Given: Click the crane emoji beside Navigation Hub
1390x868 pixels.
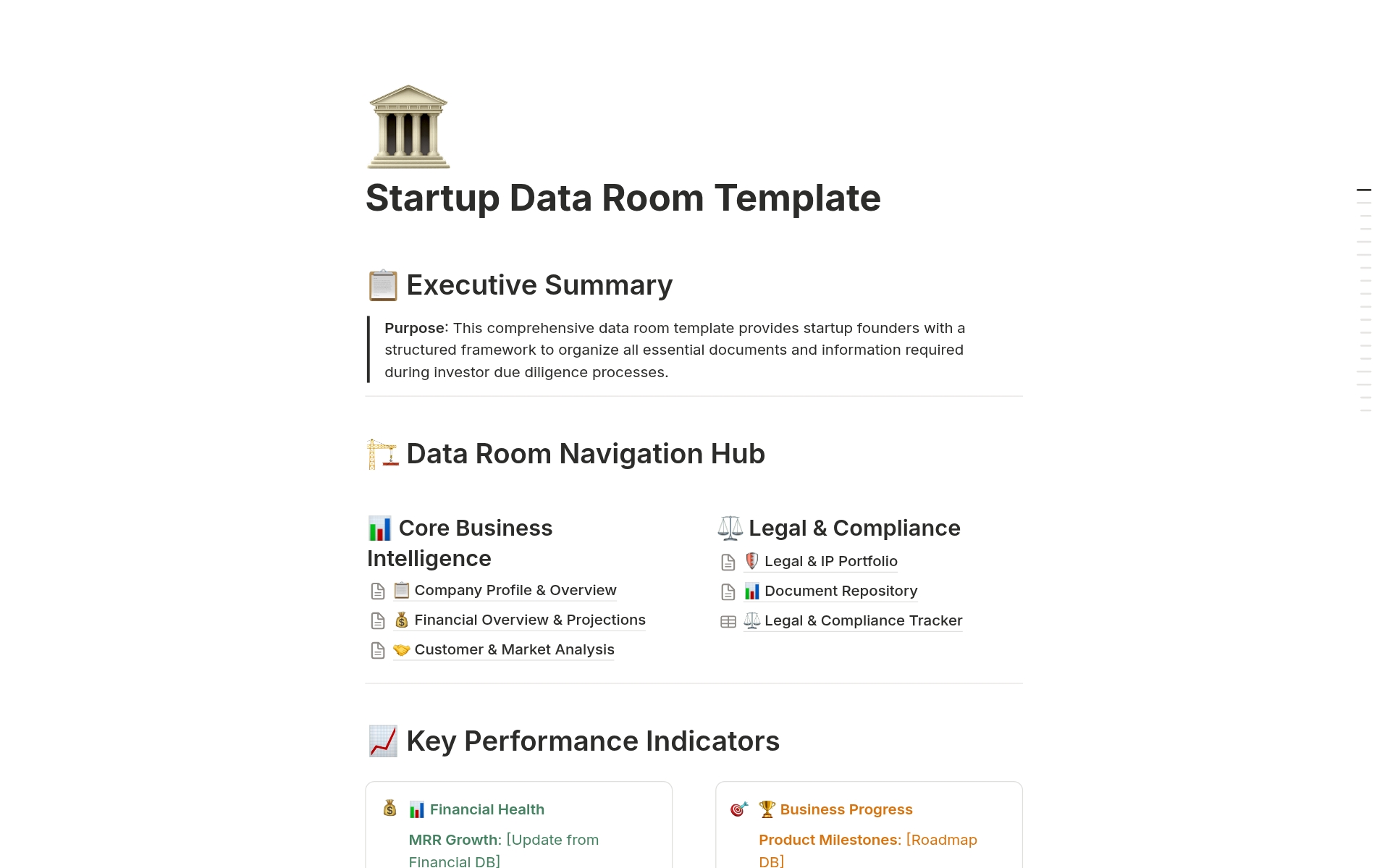Looking at the screenshot, I should (x=382, y=454).
